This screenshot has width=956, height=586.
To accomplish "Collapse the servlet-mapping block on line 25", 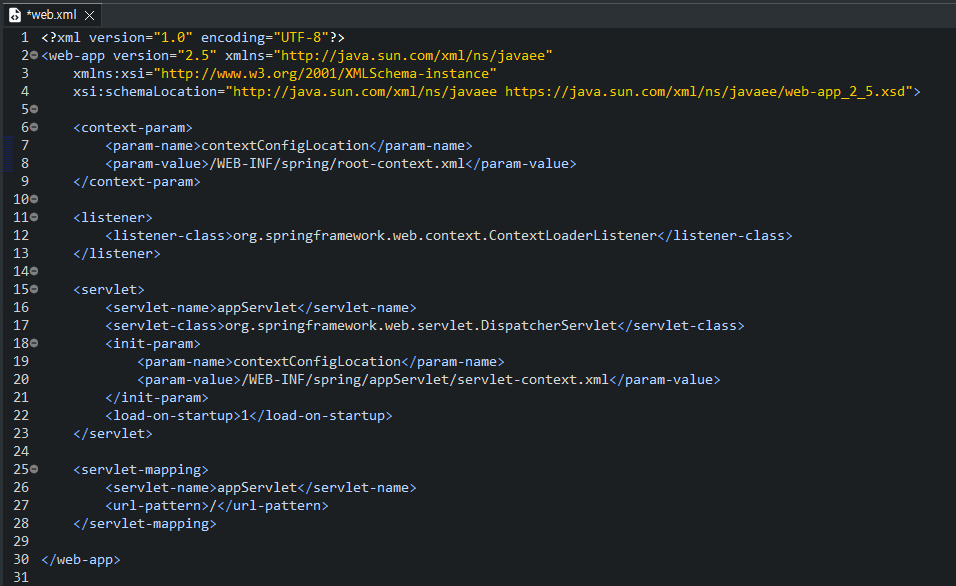I will [34, 469].
